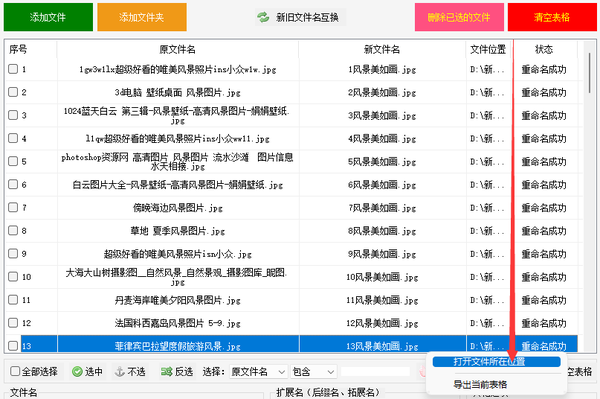Choose 打开文件所在位置 in context menu
Image resolution: width=600 pixels, height=399 pixels.
point(496,362)
